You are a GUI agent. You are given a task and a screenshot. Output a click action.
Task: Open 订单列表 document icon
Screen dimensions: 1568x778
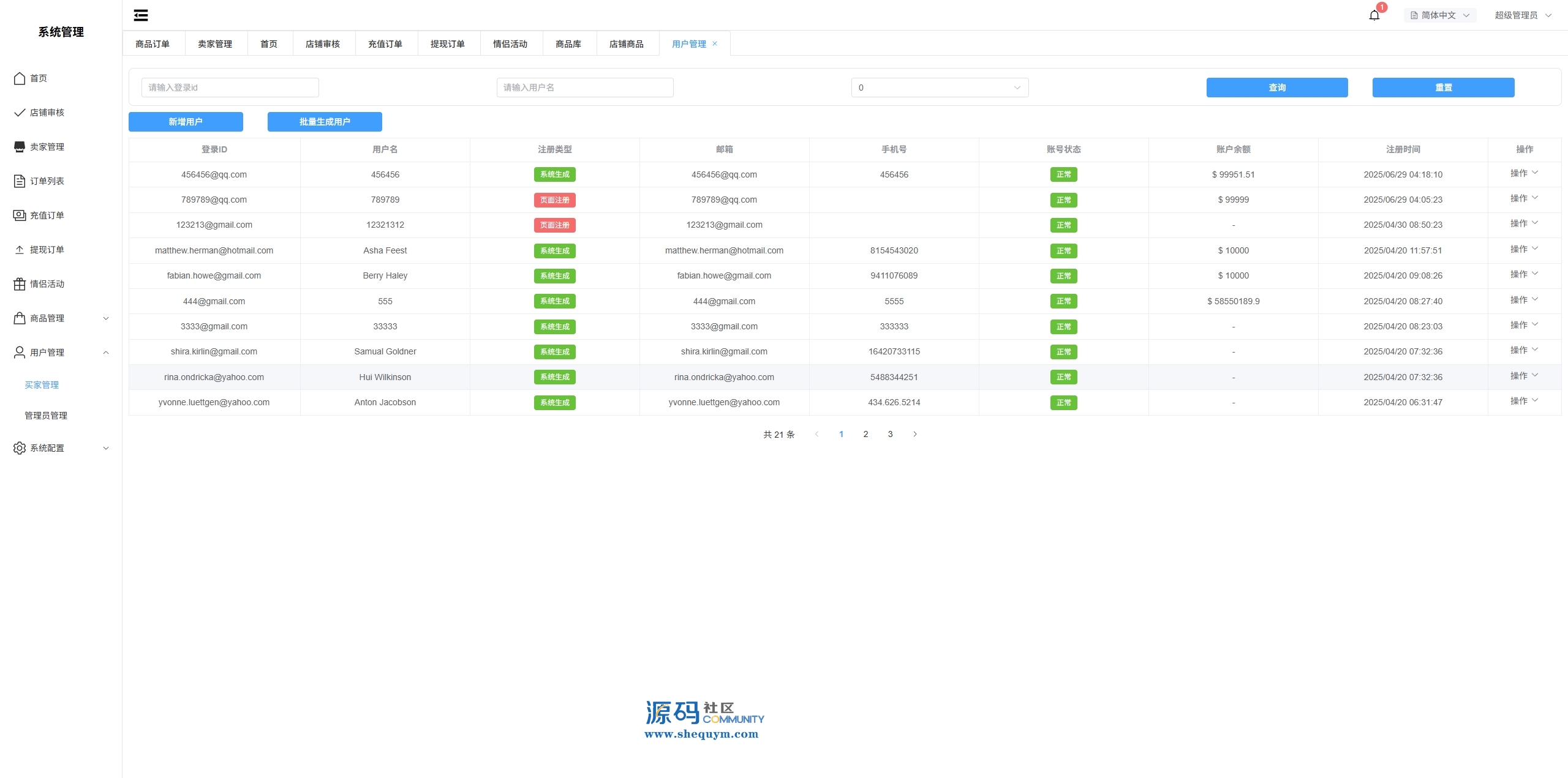point(20,181)
